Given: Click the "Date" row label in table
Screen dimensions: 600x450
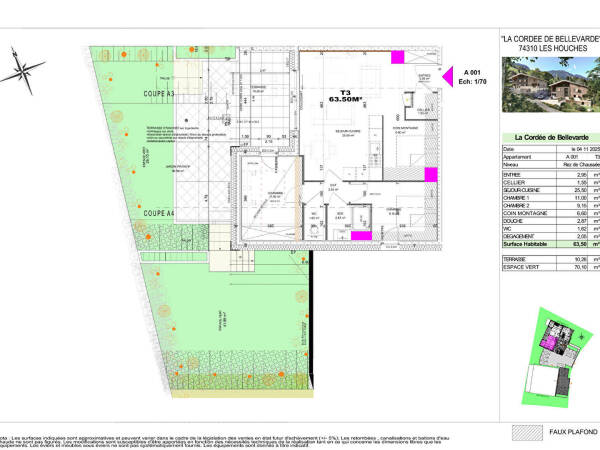Looking at the screenshot, I should coord(509,149).
